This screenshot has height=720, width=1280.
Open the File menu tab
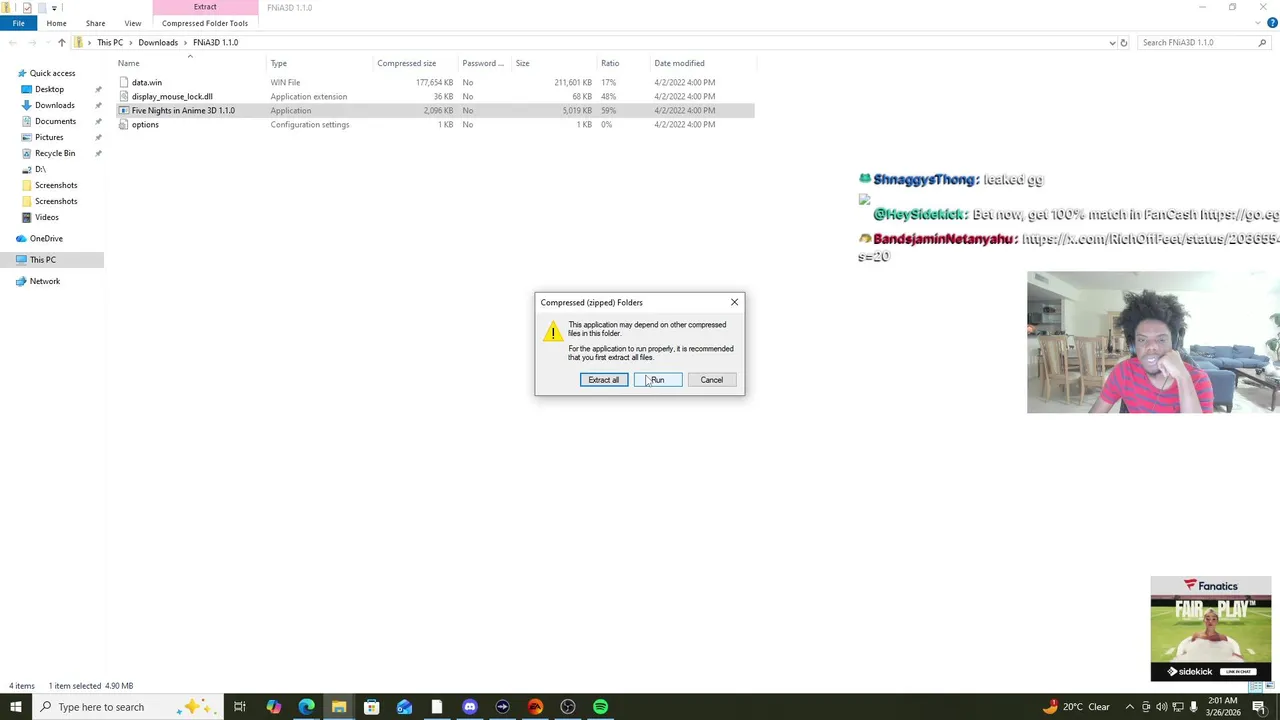[18, 23]
